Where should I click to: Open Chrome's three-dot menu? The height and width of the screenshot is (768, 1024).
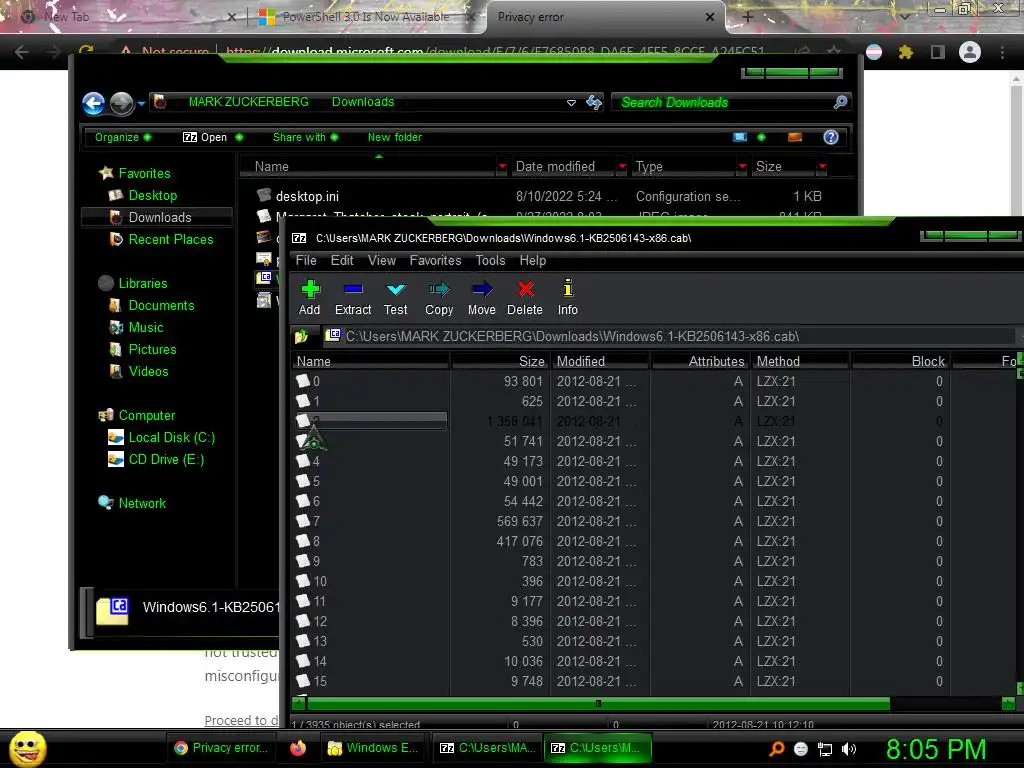(1002, 52)
